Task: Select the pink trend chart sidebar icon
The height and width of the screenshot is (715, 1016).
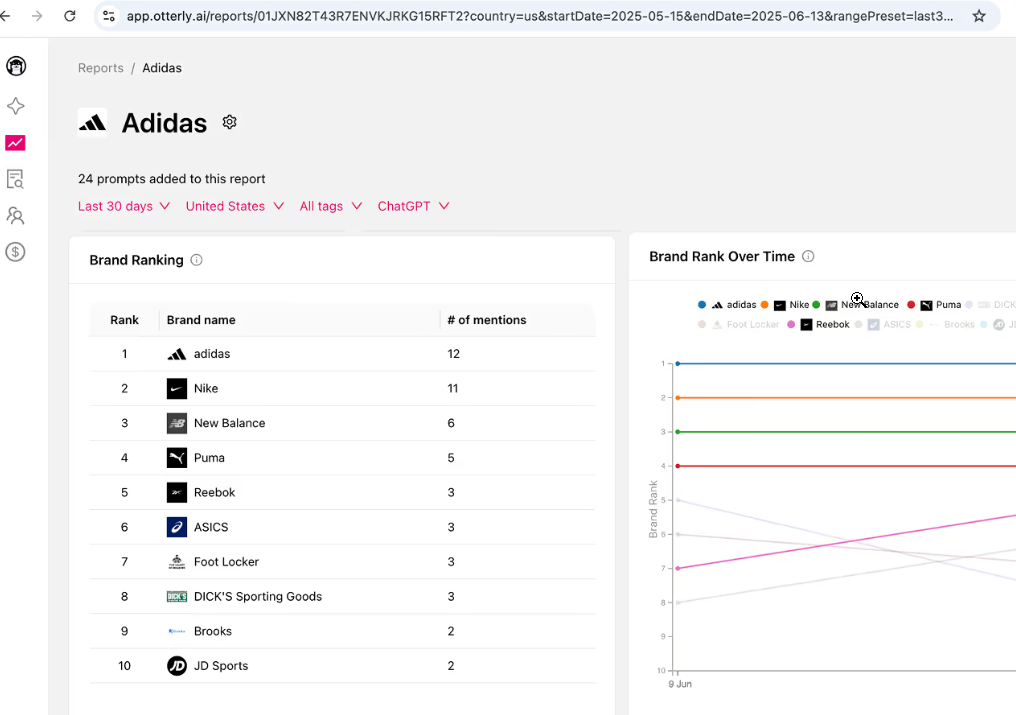Action: pos(15,143)
